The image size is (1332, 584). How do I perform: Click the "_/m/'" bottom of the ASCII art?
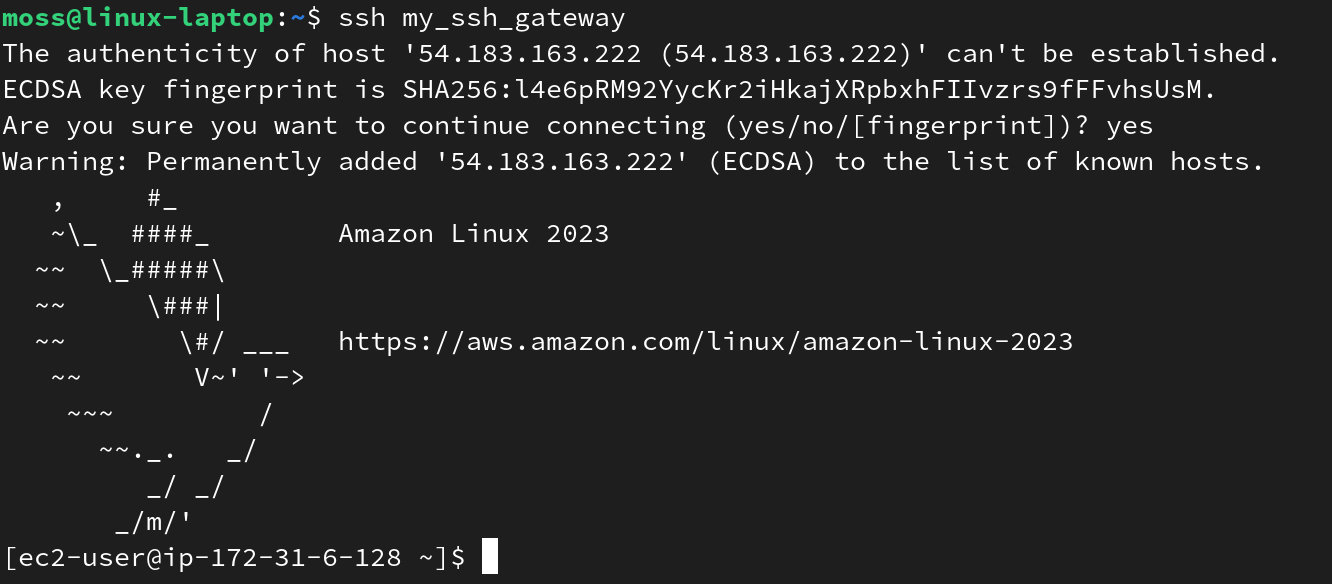click(153, 522)
